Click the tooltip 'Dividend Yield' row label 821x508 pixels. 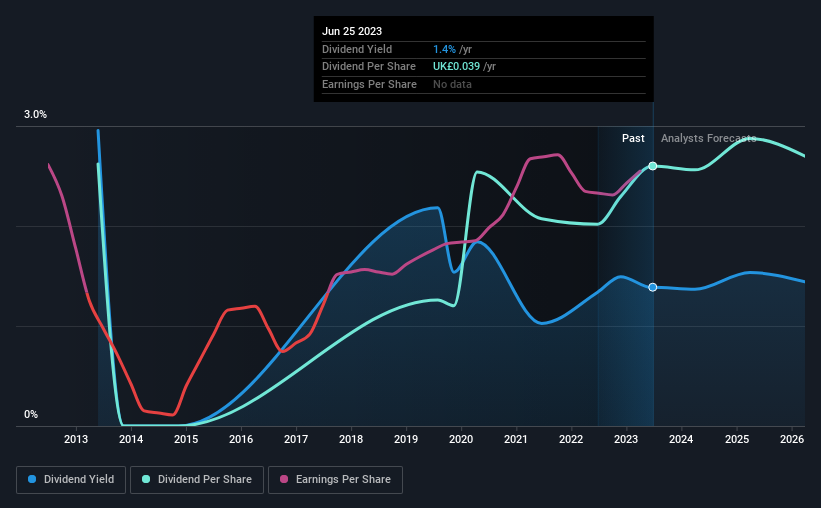[x=357, y=49]
